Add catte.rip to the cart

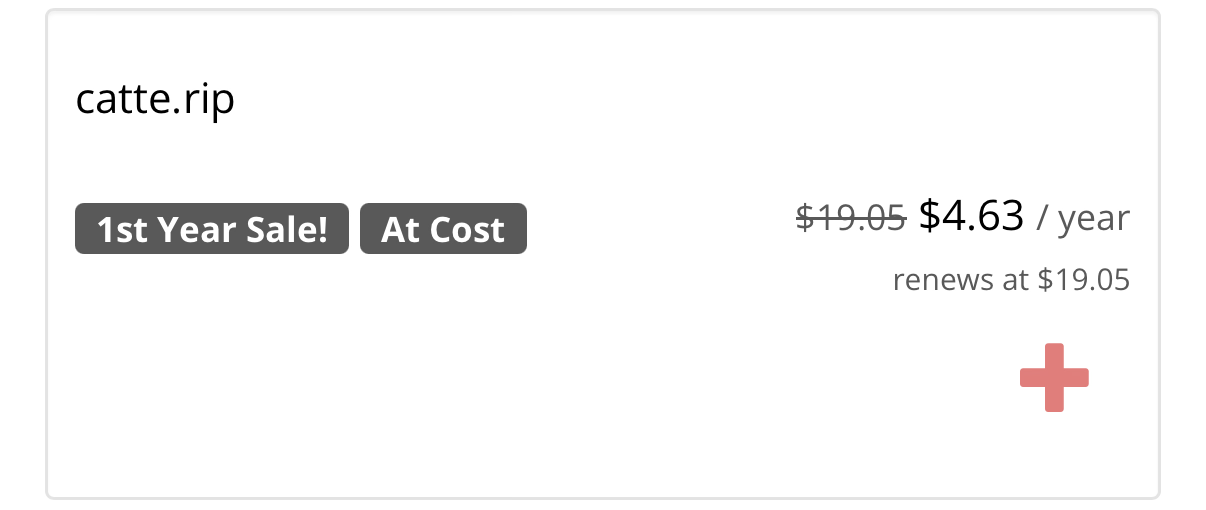pos(1054,378)
